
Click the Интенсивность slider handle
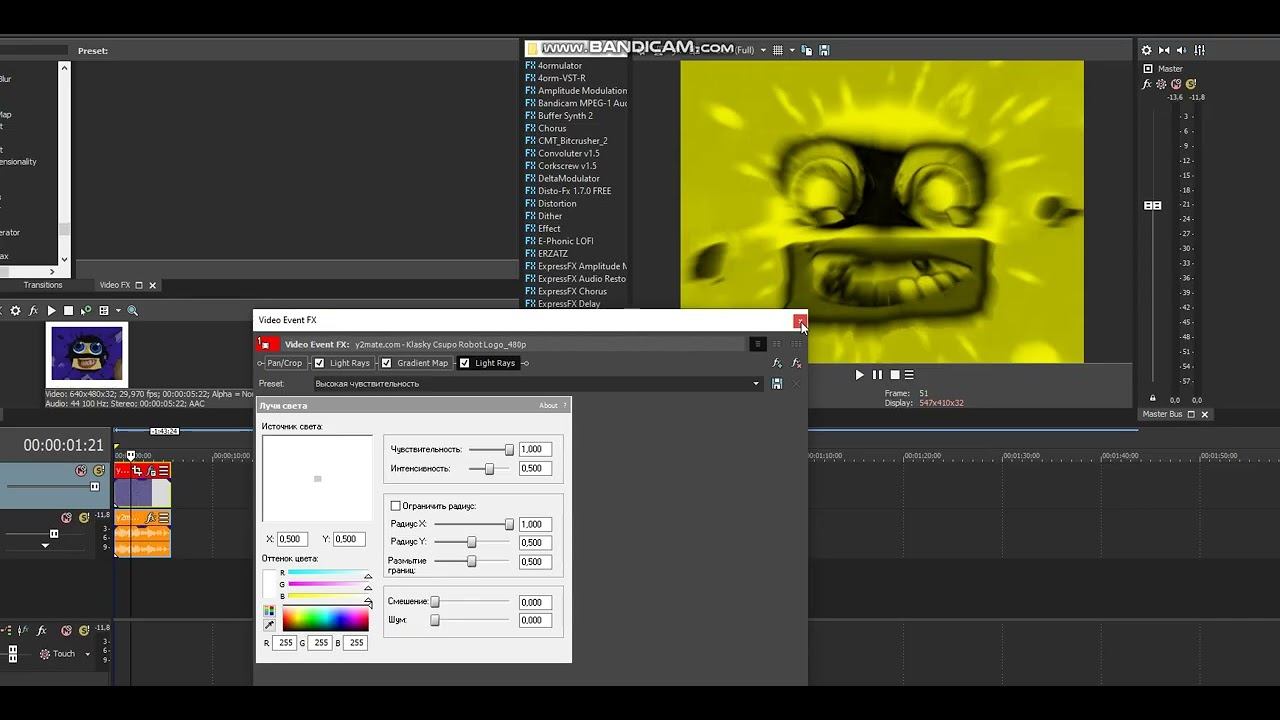click(489, 469)
